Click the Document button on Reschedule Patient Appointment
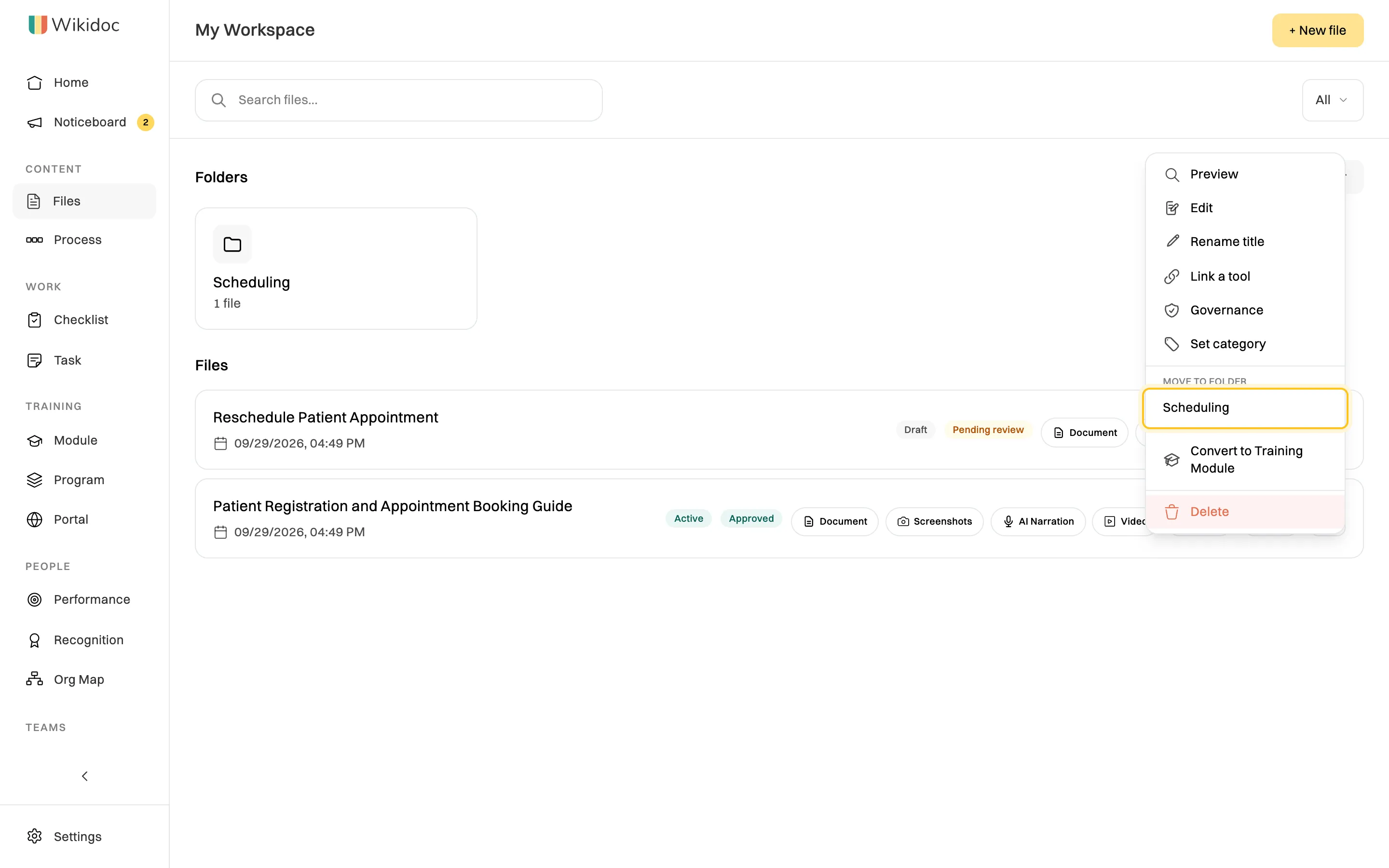This screenshot has height=868, width=1389. (1084, 432)
